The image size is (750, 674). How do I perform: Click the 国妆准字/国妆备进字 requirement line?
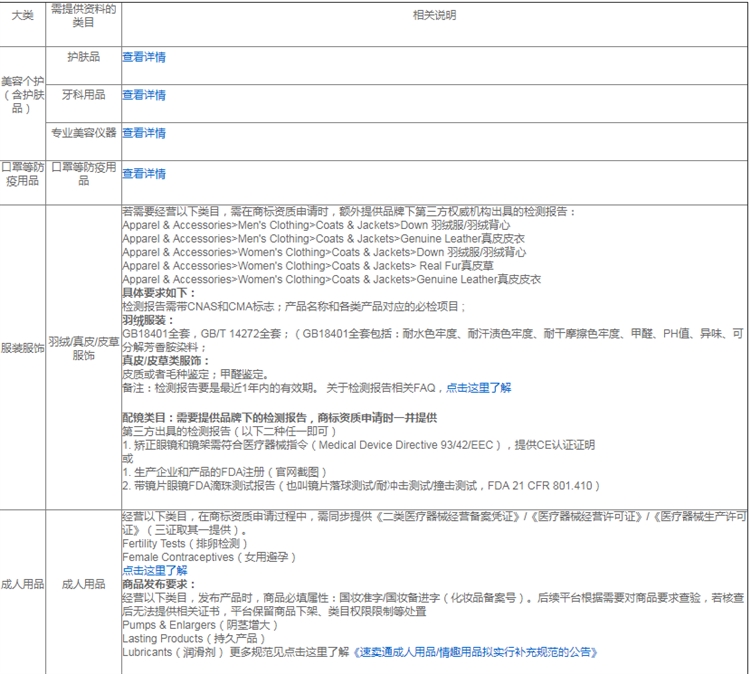[433, 604]
